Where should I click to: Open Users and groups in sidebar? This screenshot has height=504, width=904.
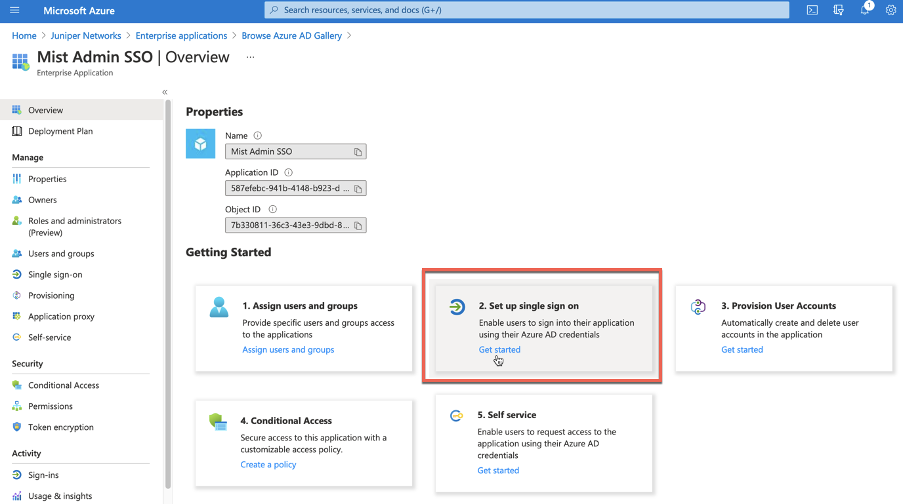(x=61, y=253)
